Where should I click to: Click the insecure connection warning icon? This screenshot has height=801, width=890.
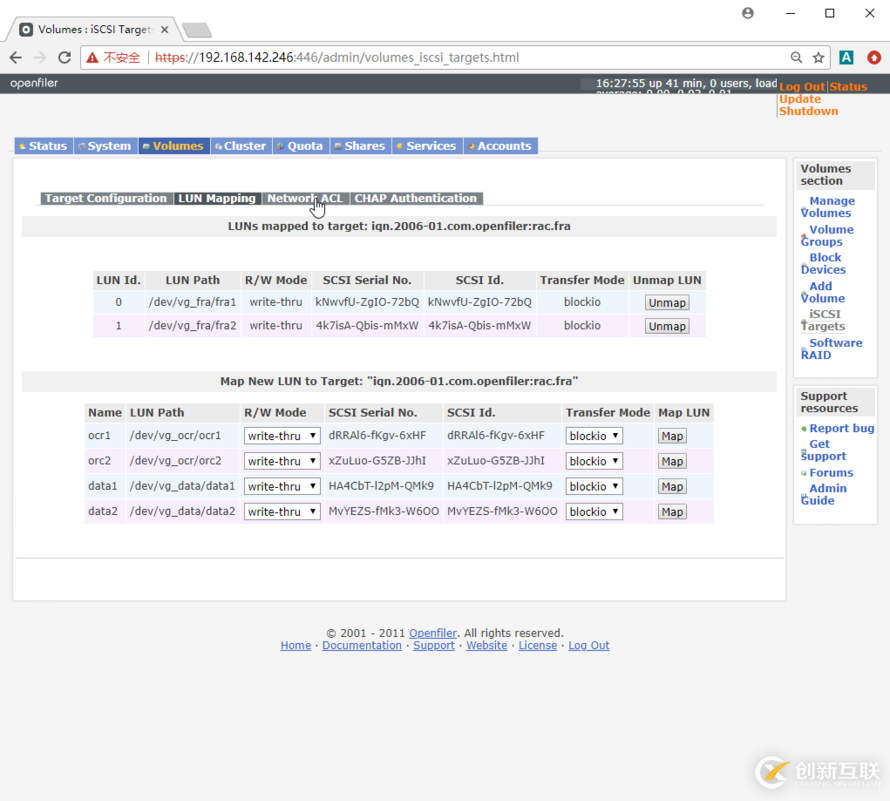(x=91, y=58)
